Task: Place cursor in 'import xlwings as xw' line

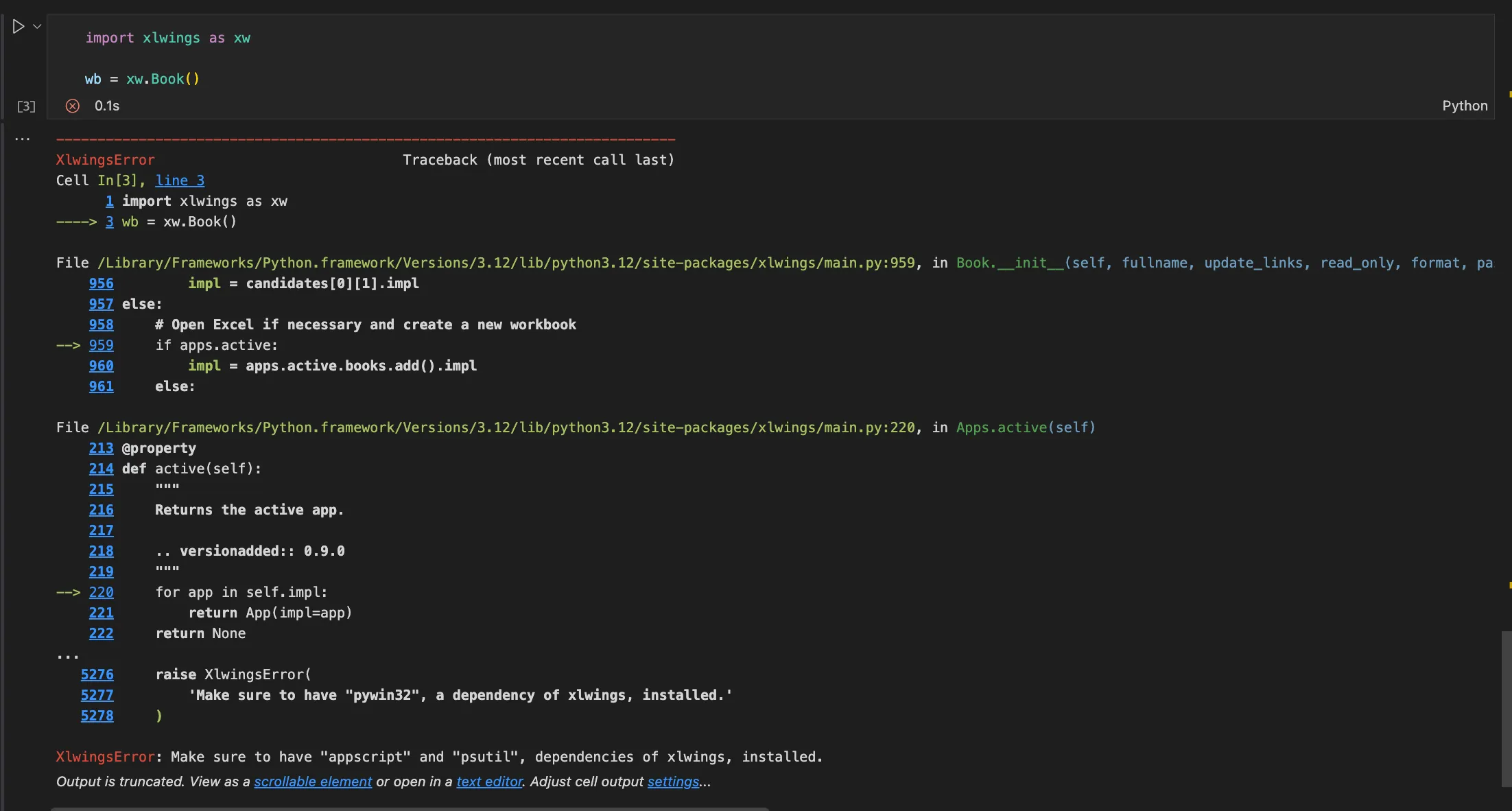Action: 168,38
